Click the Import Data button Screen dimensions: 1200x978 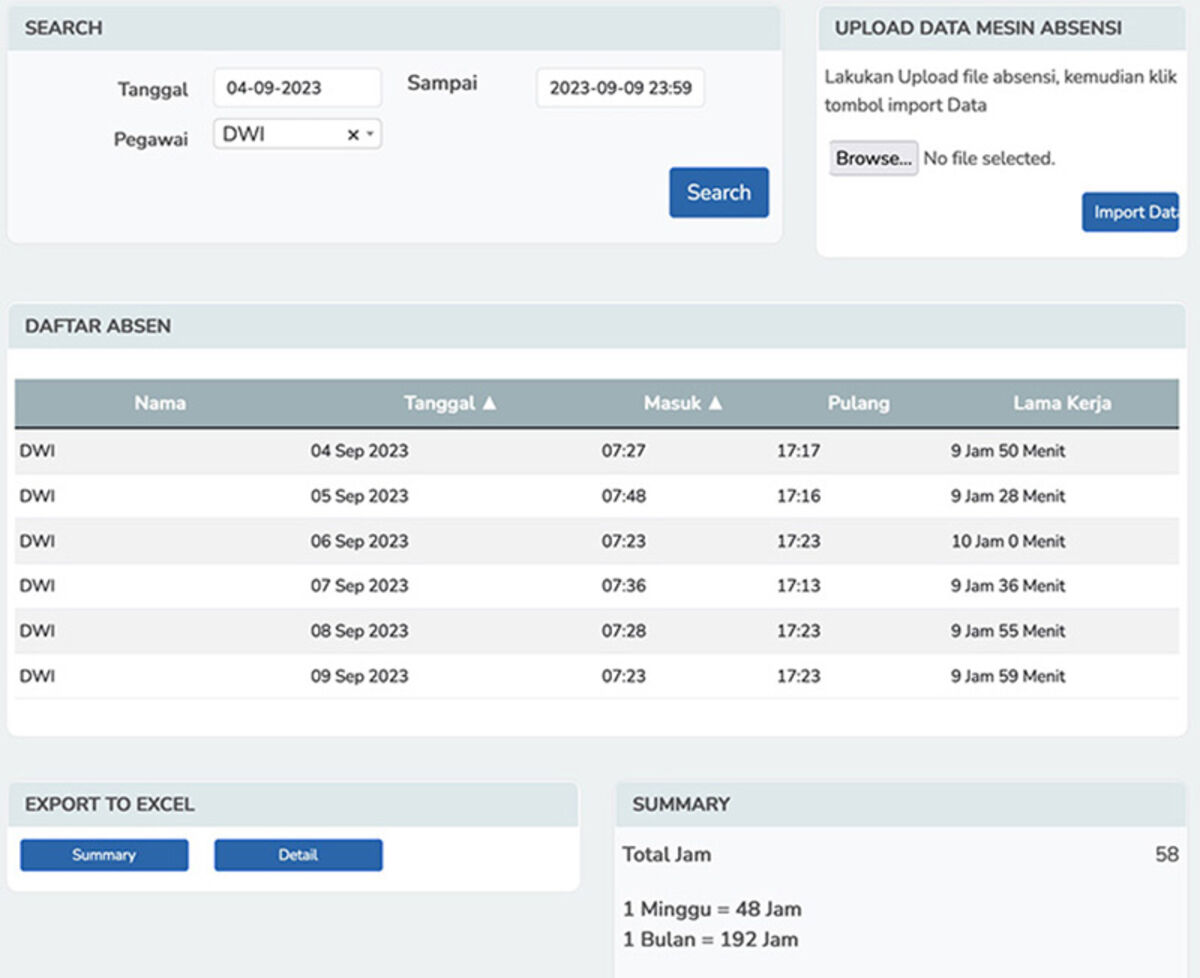click(1131, 212)
